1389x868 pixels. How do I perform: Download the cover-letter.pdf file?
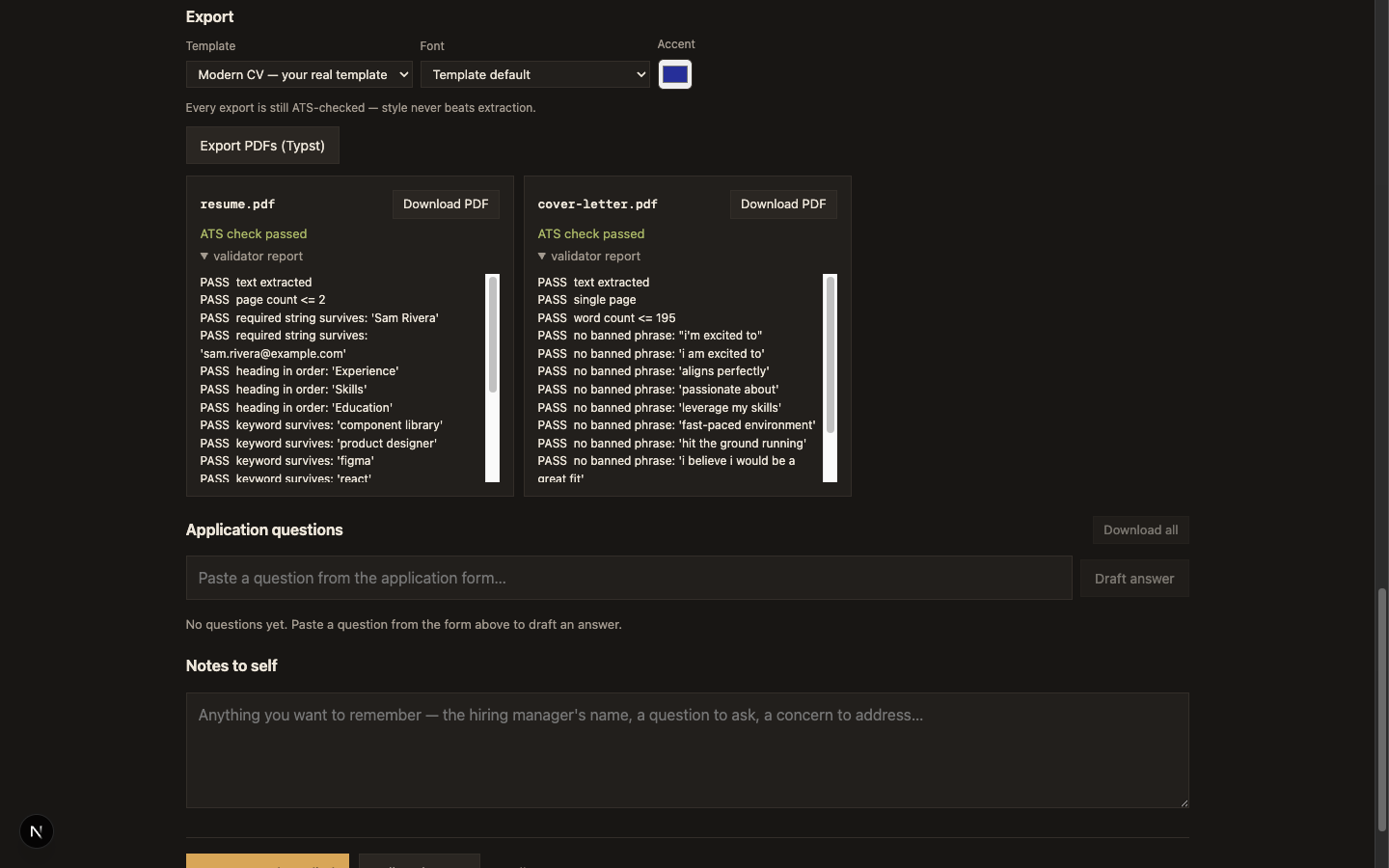pos(783,203)
